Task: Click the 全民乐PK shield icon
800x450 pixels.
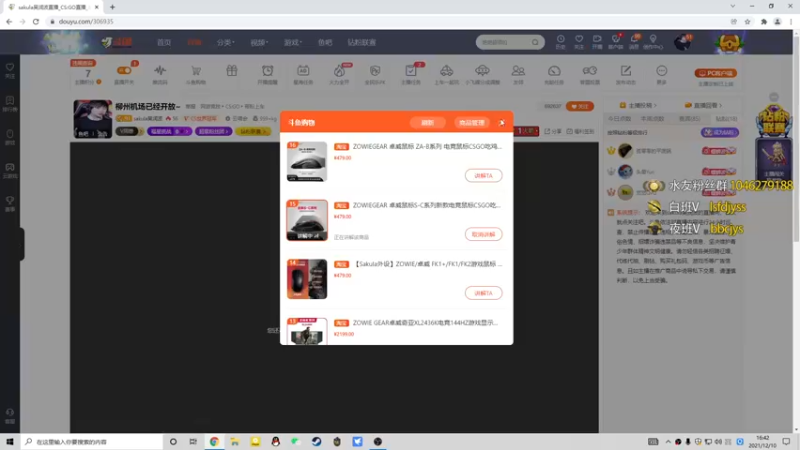Action: 375,71
